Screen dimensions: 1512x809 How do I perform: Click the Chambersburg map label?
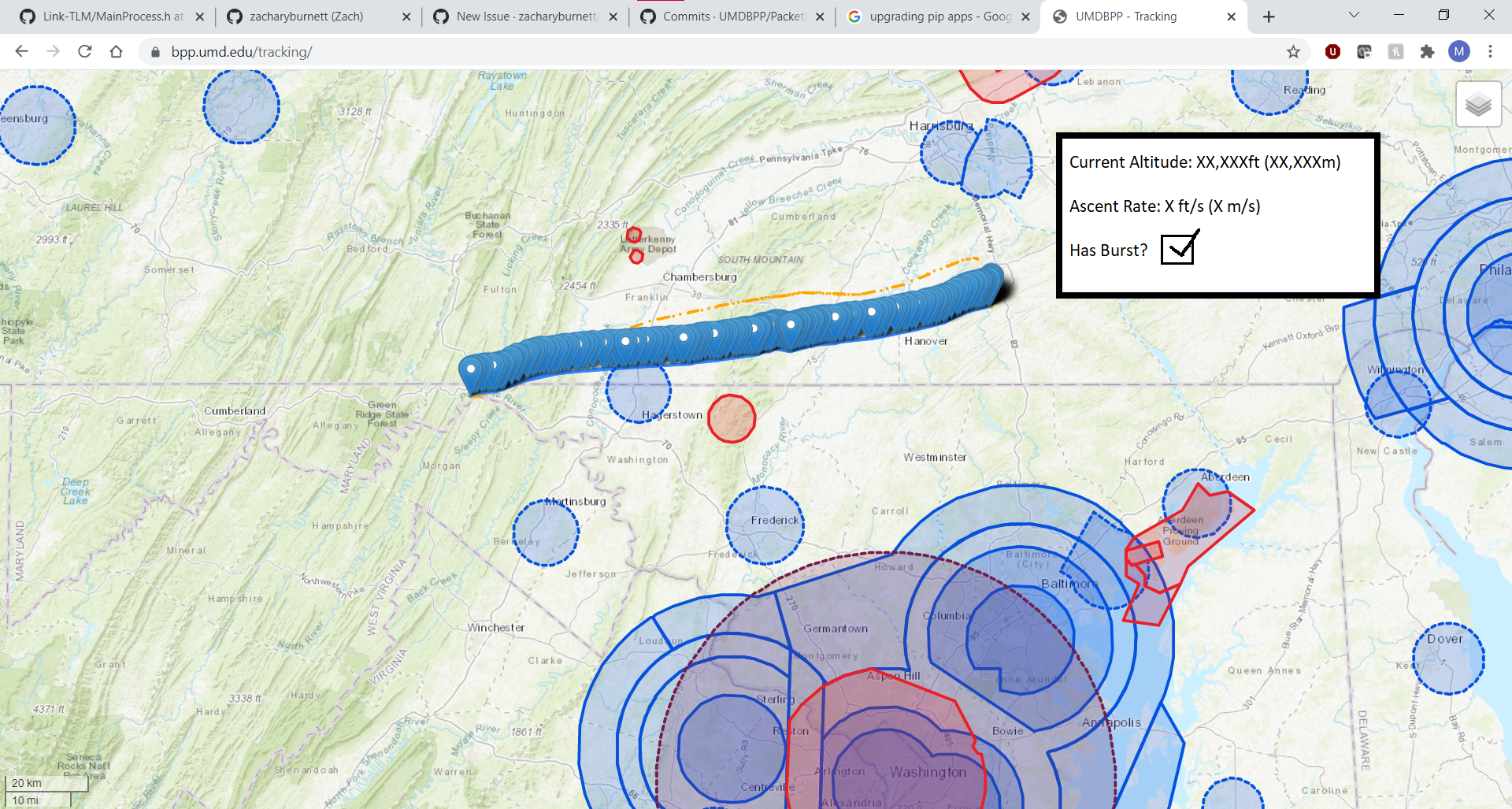pos(699,277)
